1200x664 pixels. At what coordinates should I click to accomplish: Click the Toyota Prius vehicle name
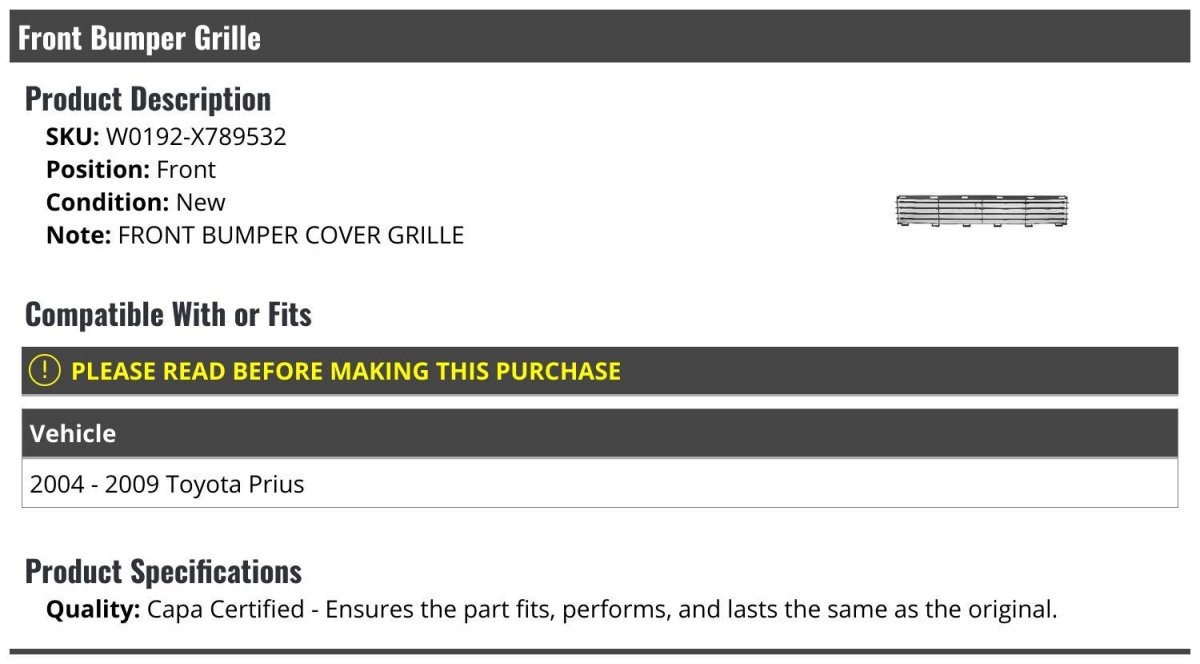[235, 485]
